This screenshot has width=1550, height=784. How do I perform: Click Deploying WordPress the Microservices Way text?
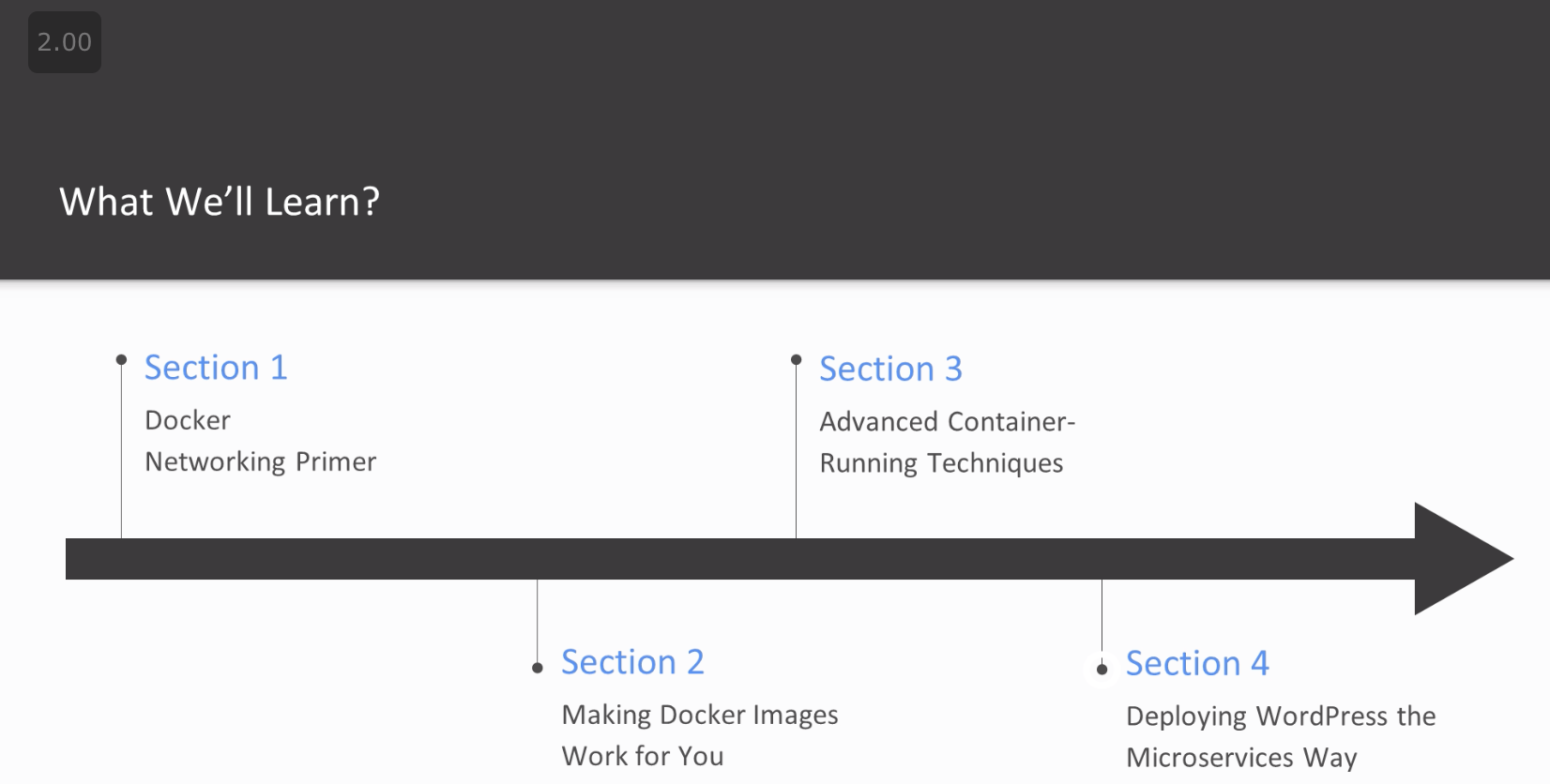point(1281,737)
